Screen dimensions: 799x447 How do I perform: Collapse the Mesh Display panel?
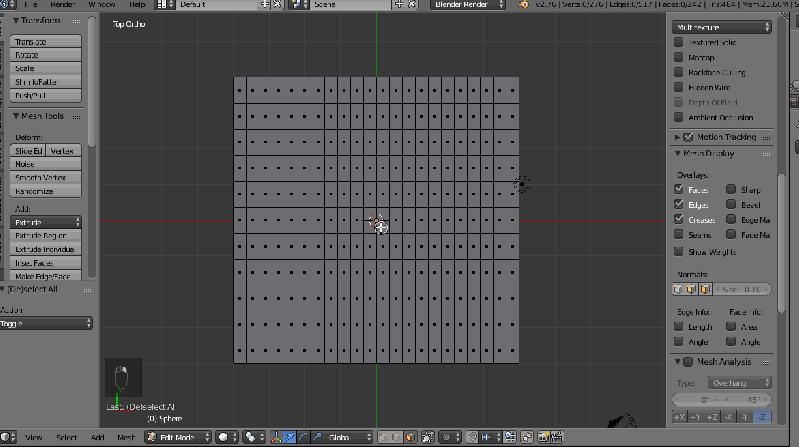[x=677, y=153]
